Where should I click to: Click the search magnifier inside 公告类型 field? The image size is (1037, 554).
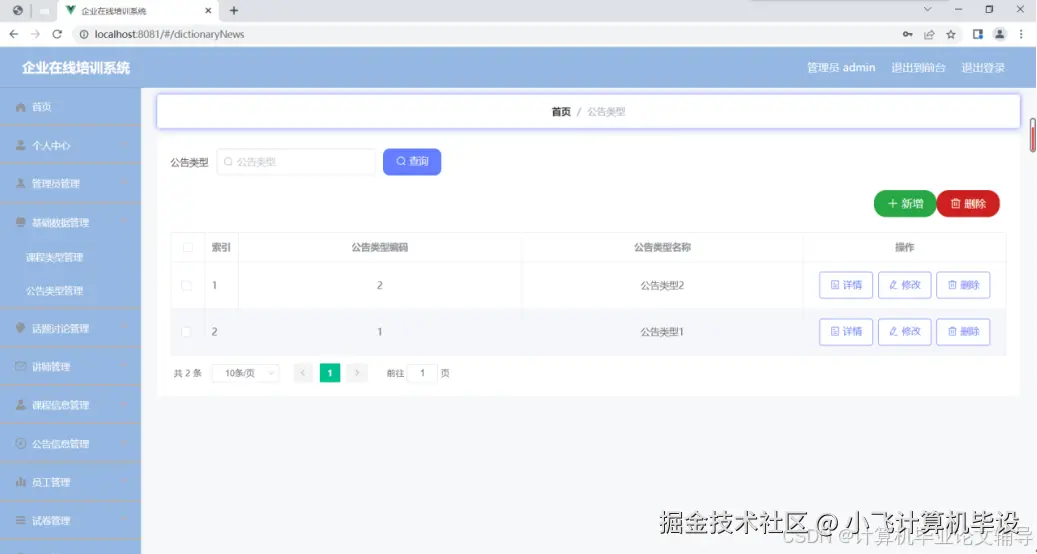228,161
